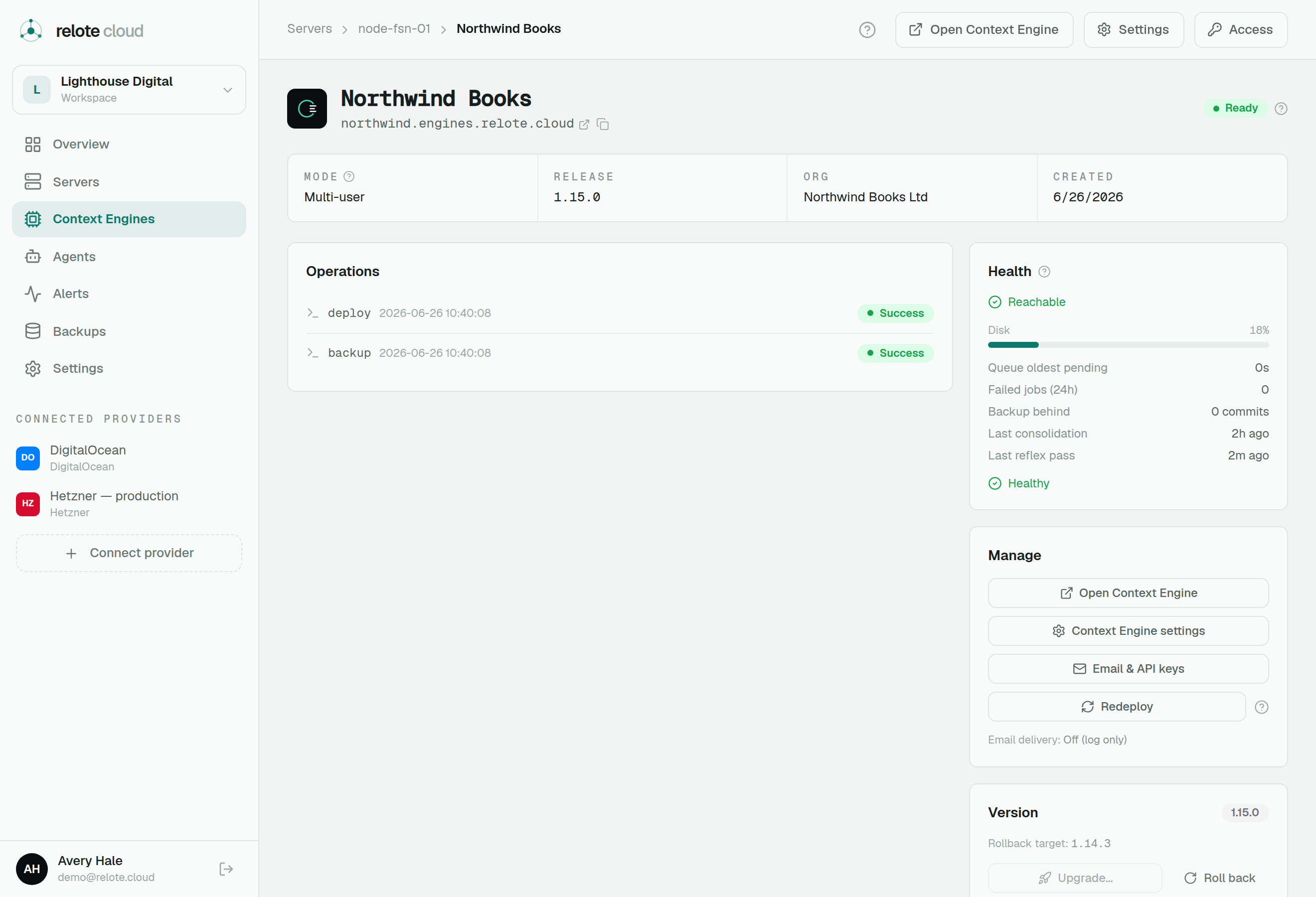Go to Servers in the sidebar
Screen dimensions: 1316x897
pyautogui.click(x=129, y=182)
